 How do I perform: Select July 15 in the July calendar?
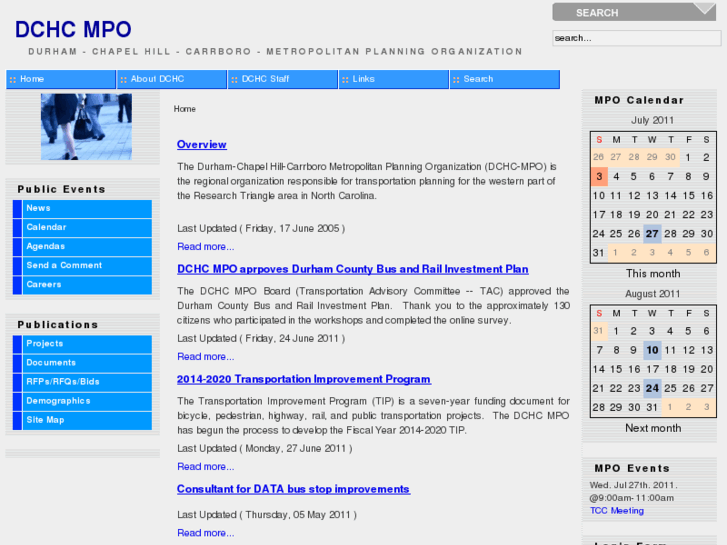[x=689, y=196]
